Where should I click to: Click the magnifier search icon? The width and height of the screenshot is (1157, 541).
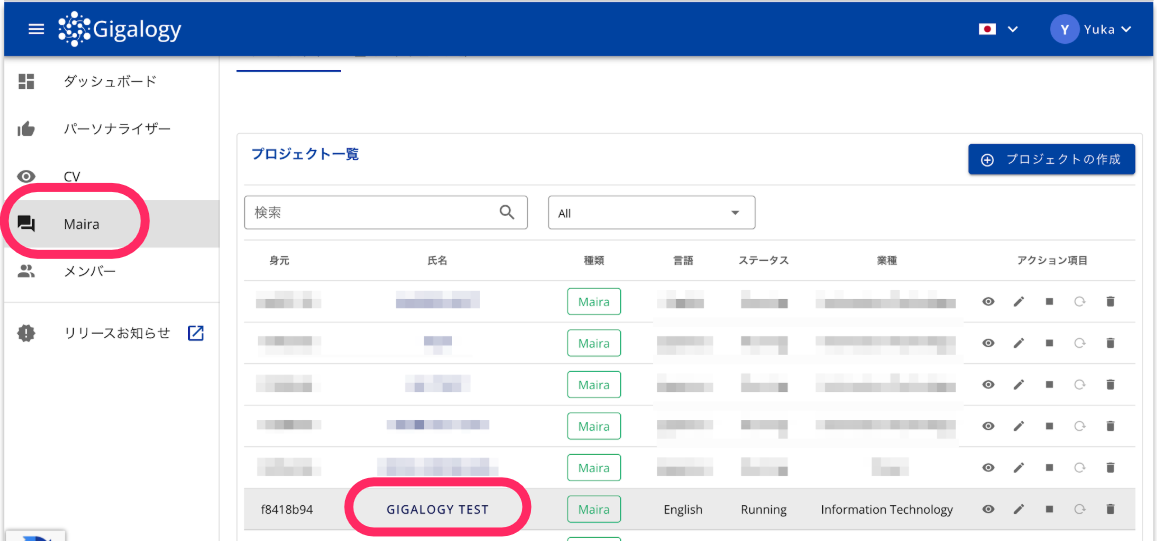[x=507, y=213]
